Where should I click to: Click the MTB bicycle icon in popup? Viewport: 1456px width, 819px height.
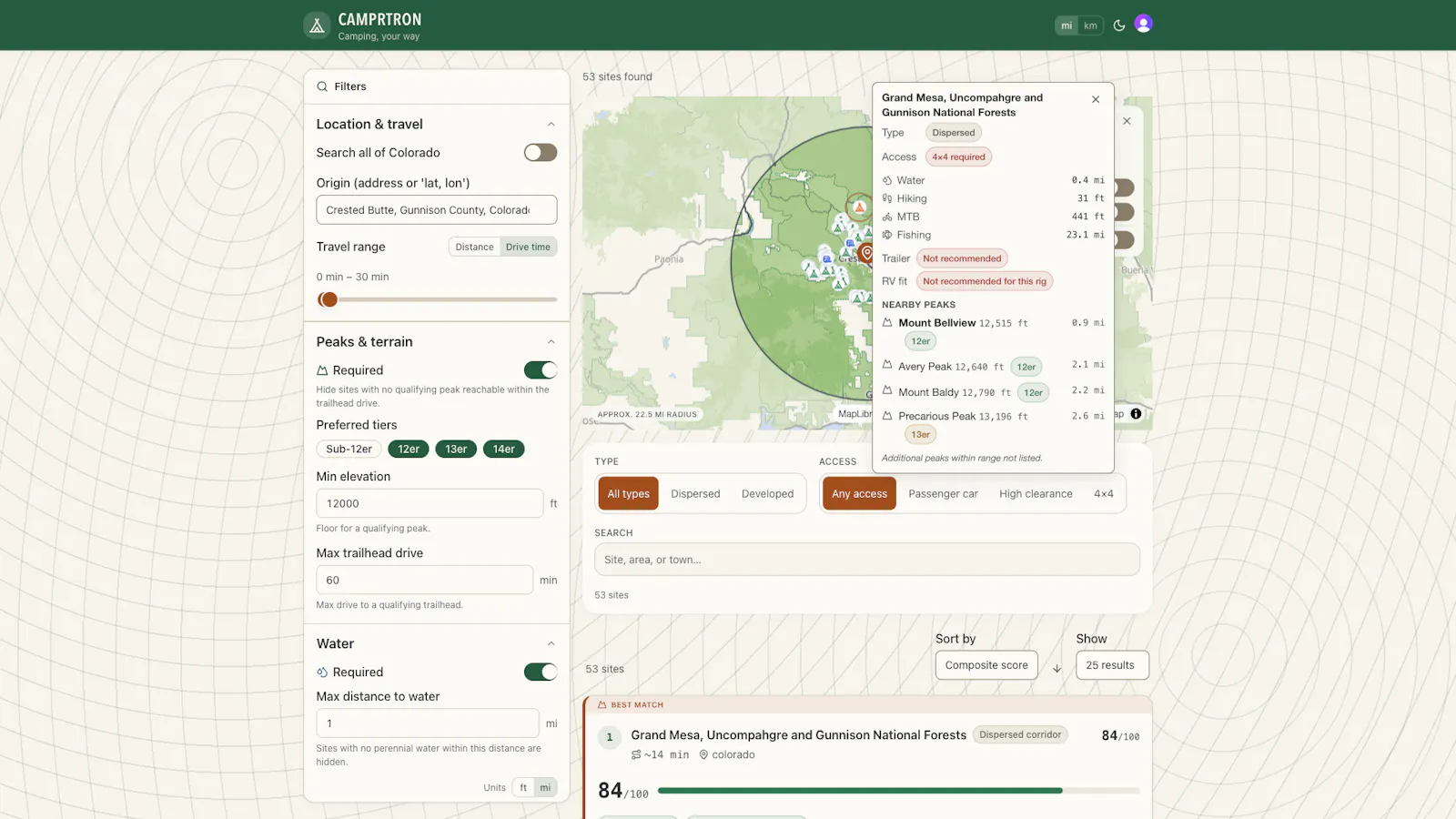point(887,217)
